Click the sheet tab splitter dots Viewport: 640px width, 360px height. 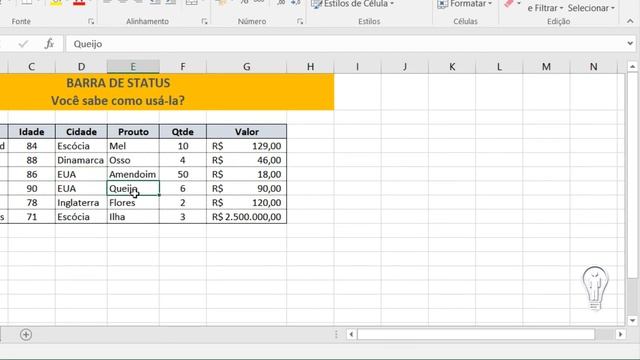tap(336, 335)
